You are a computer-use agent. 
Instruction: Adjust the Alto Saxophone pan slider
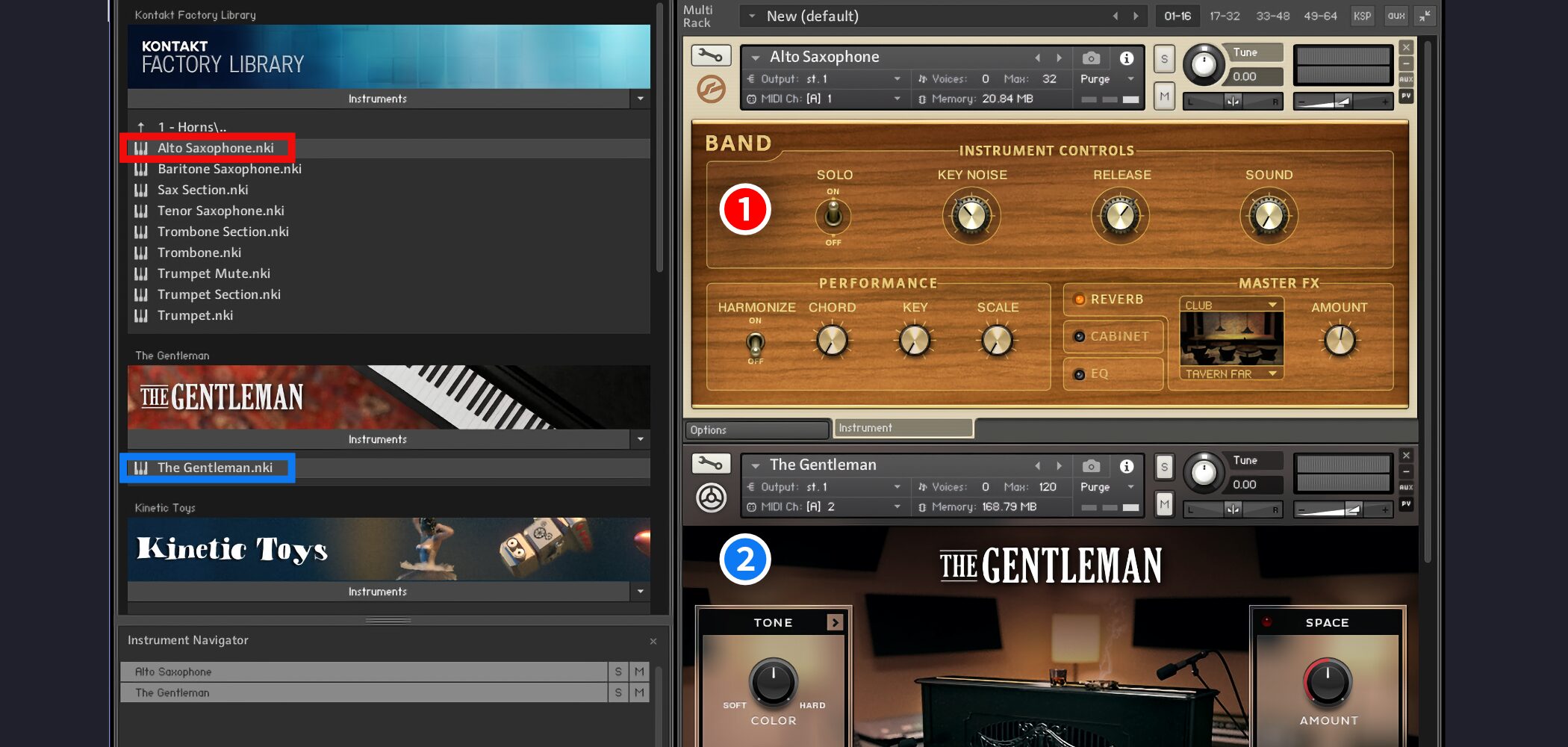(1233, 101)
